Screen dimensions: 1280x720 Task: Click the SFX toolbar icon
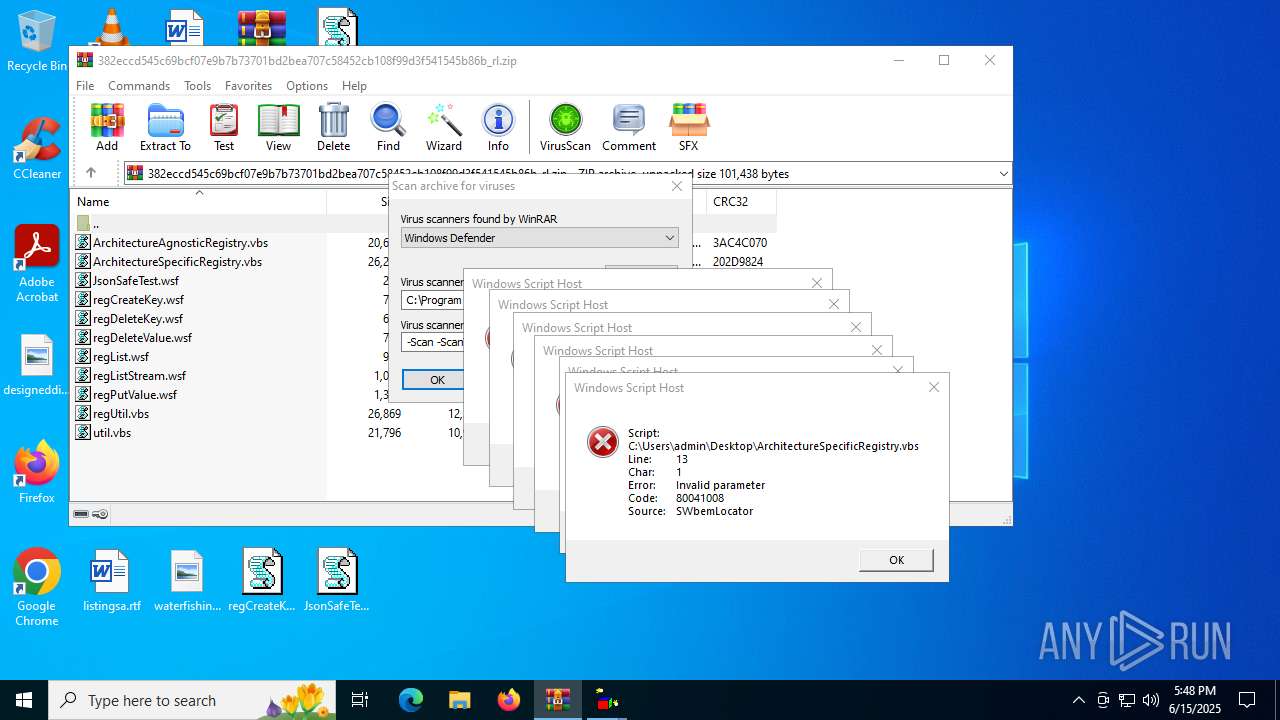click(x=688, y=127)
